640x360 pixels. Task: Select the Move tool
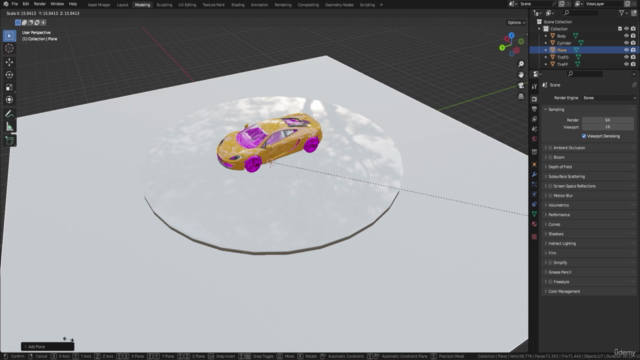coord(9,62)
